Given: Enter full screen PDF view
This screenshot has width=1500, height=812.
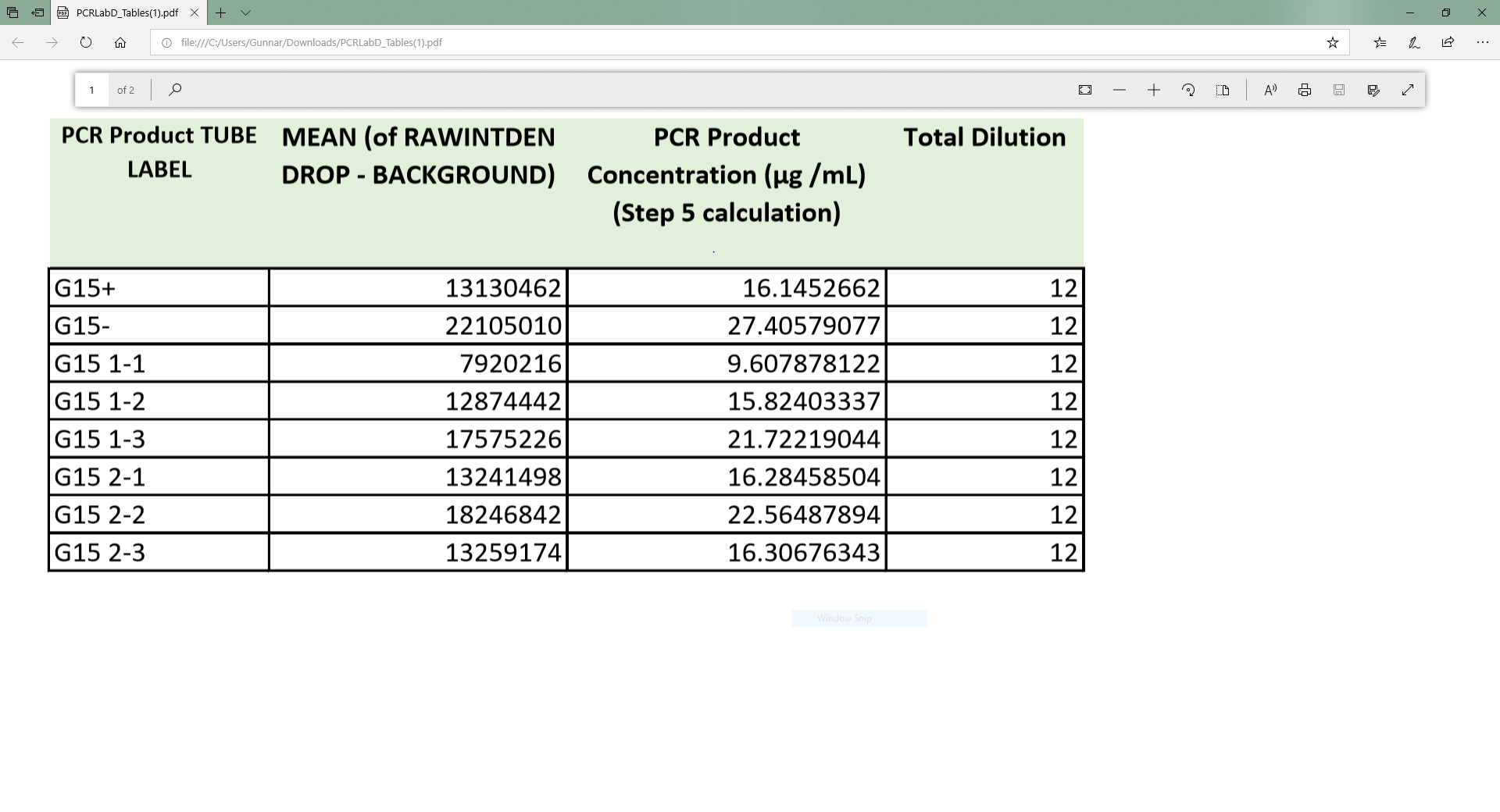Looking at the screenshot, I should tap(1408, 90).
